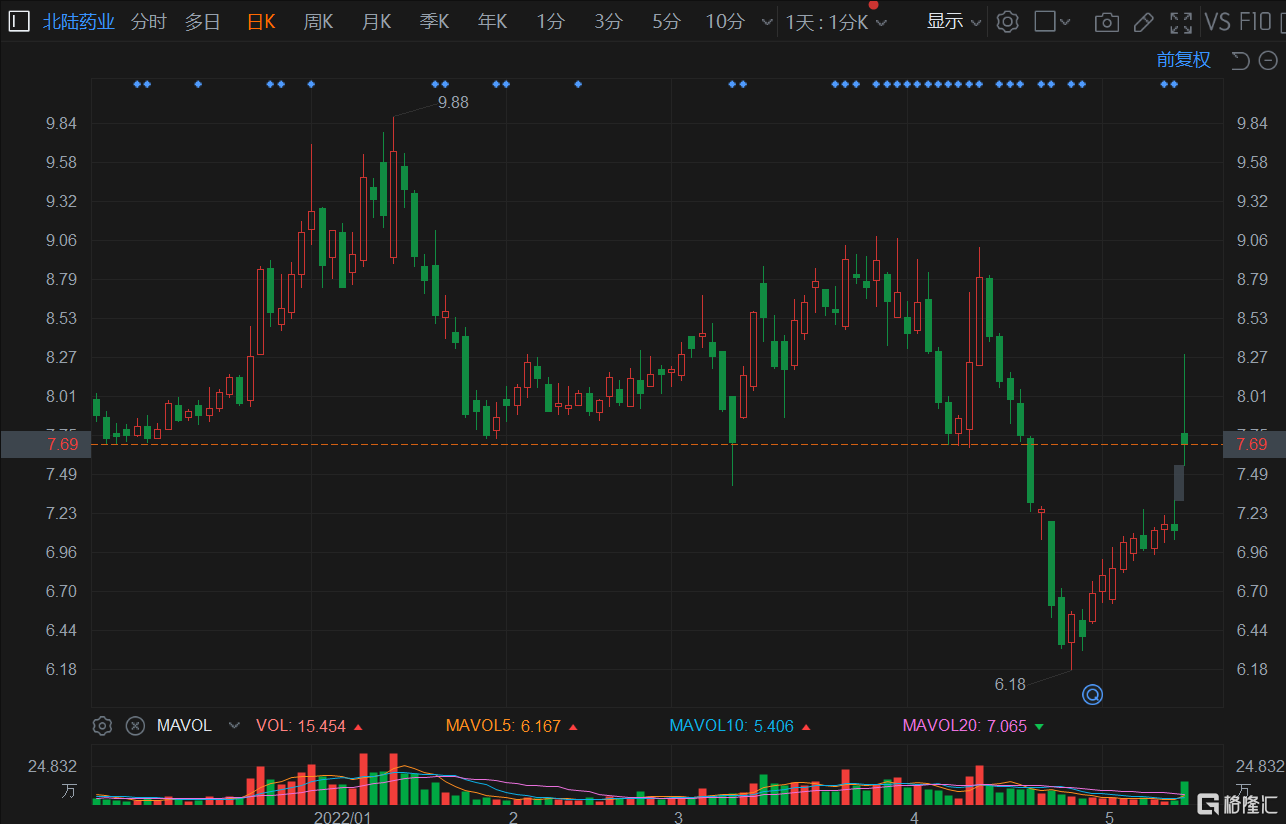Toggle fullscreen chart view icon
This screenshot has width=1286, height=824.
(x=1181, y=22)
